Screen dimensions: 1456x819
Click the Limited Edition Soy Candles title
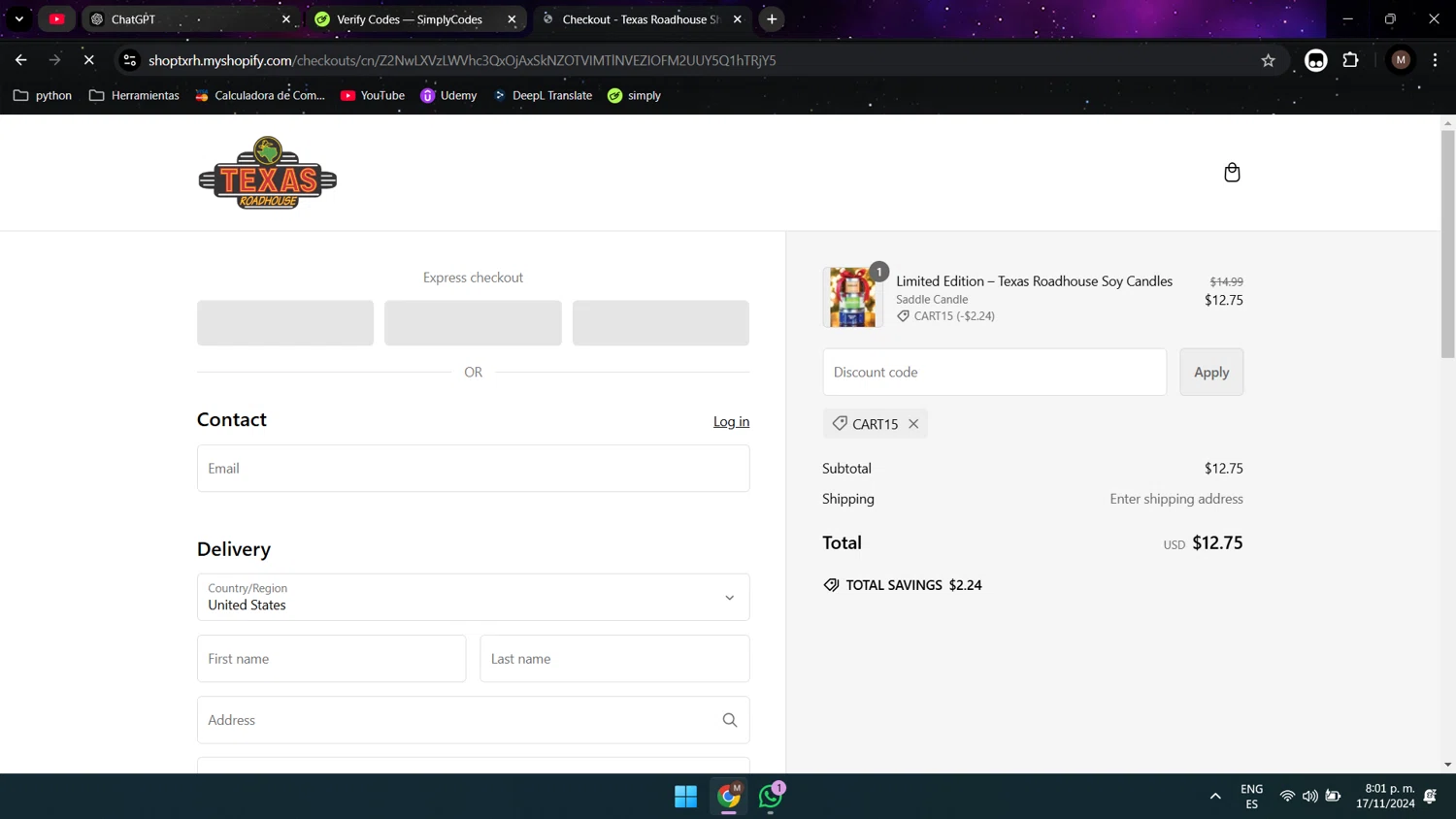[1034, 281]
